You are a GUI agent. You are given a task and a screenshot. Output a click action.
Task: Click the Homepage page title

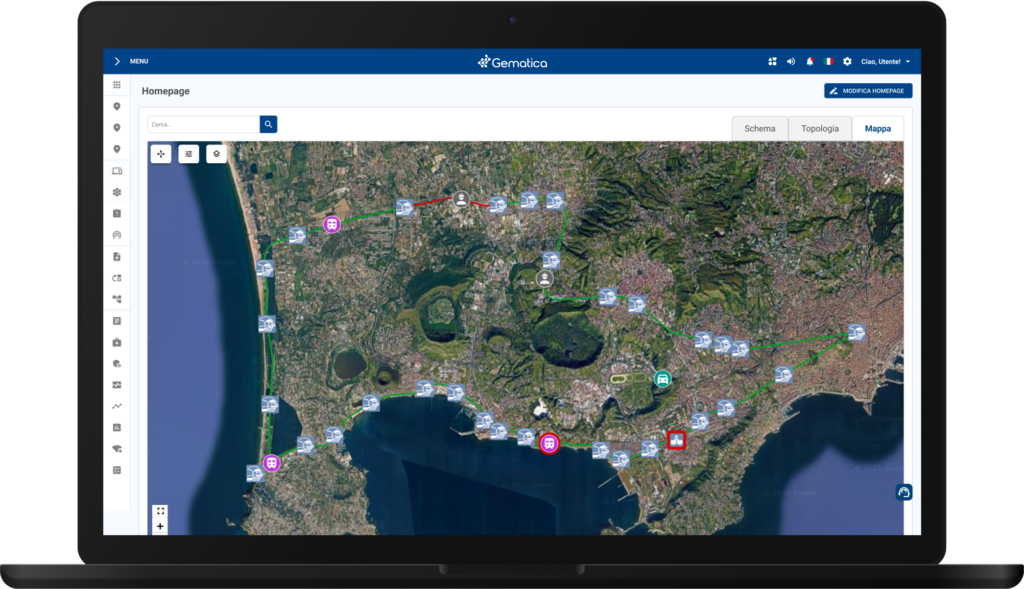click(166, 91)
